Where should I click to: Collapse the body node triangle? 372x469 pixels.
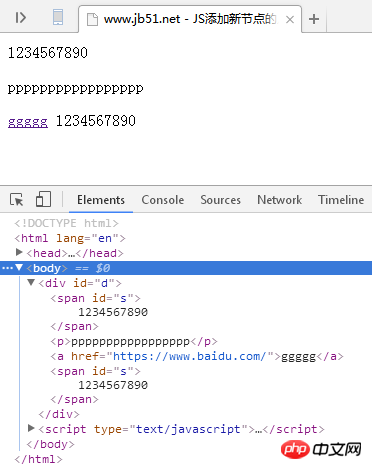pos(19,267)
